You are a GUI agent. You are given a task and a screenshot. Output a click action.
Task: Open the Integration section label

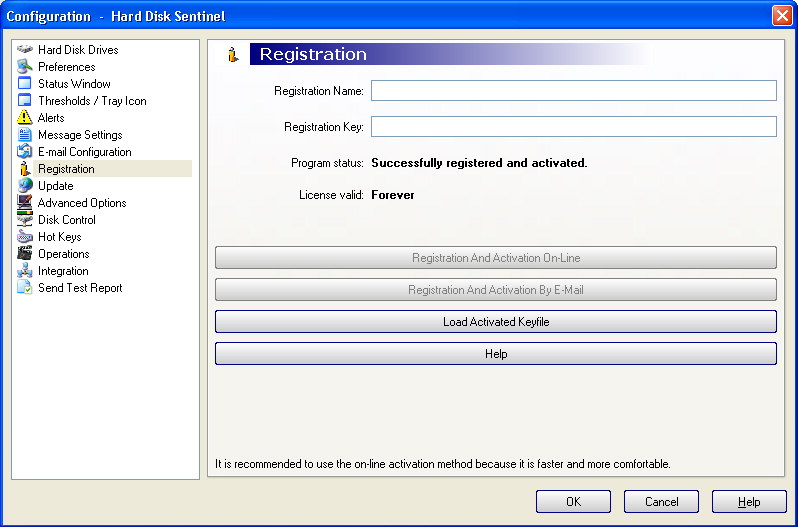[x=63, y=271]
